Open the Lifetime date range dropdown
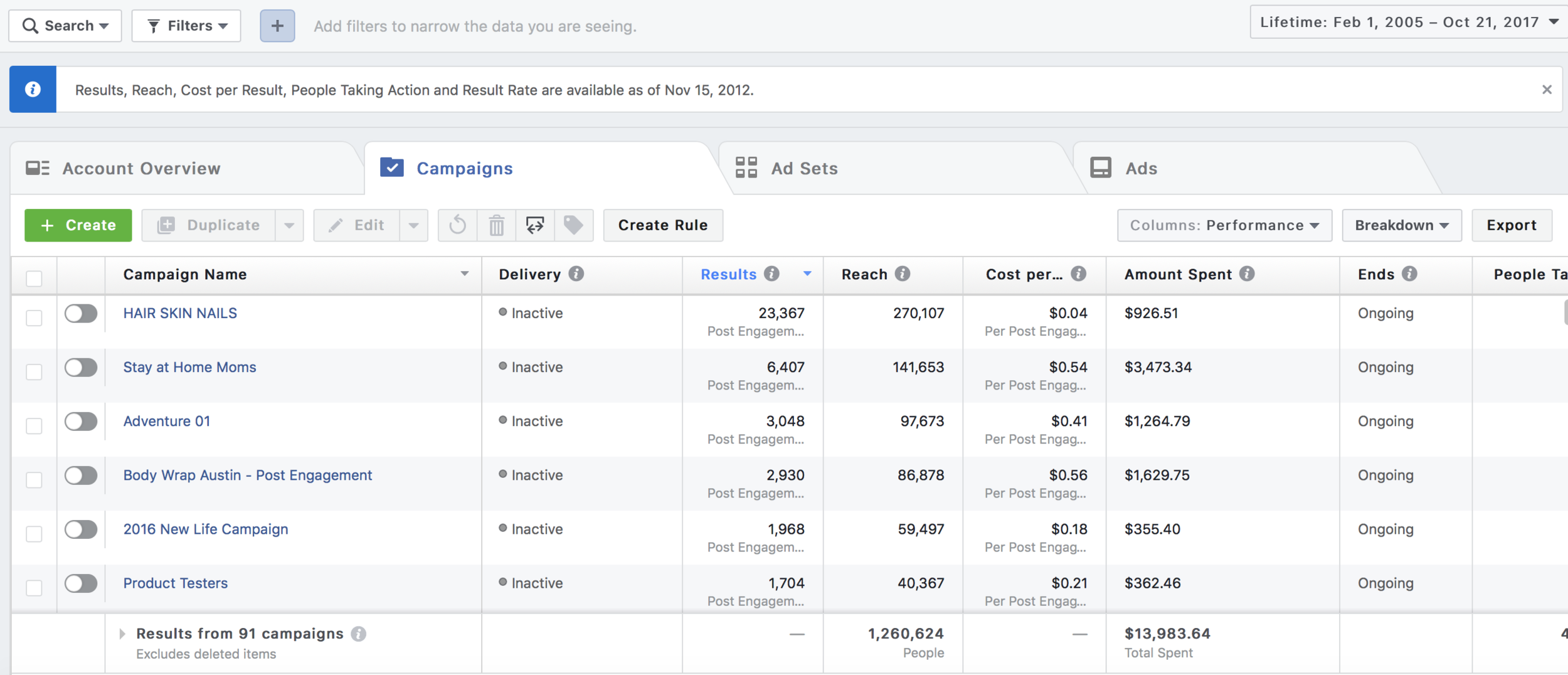The image size is (1568, 675). click(1409, 22)
